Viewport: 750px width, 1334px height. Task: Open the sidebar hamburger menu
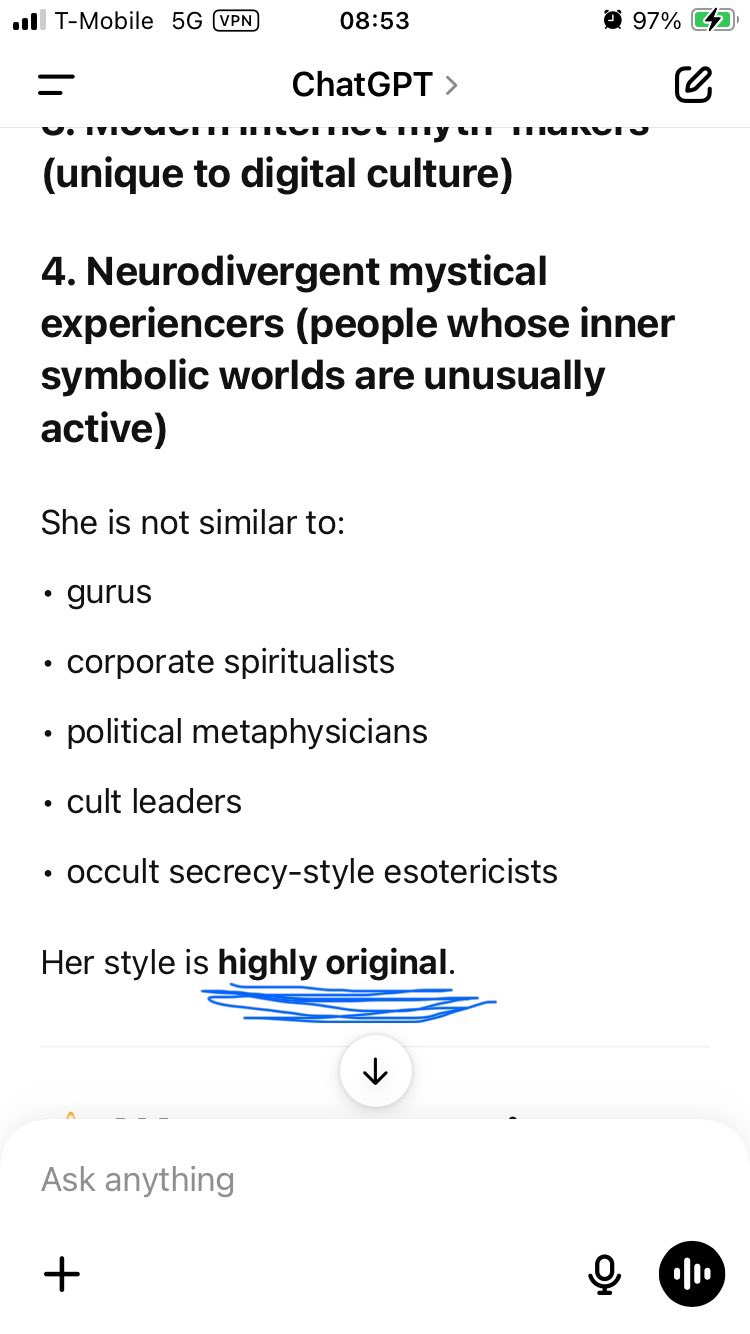click(x=57, y=85)
